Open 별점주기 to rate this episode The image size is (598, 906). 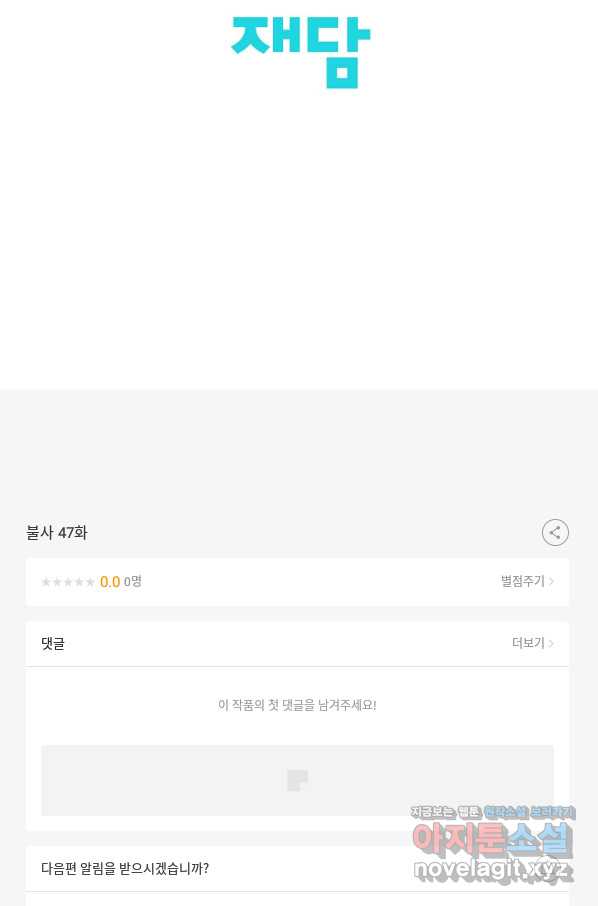(523, 581)
